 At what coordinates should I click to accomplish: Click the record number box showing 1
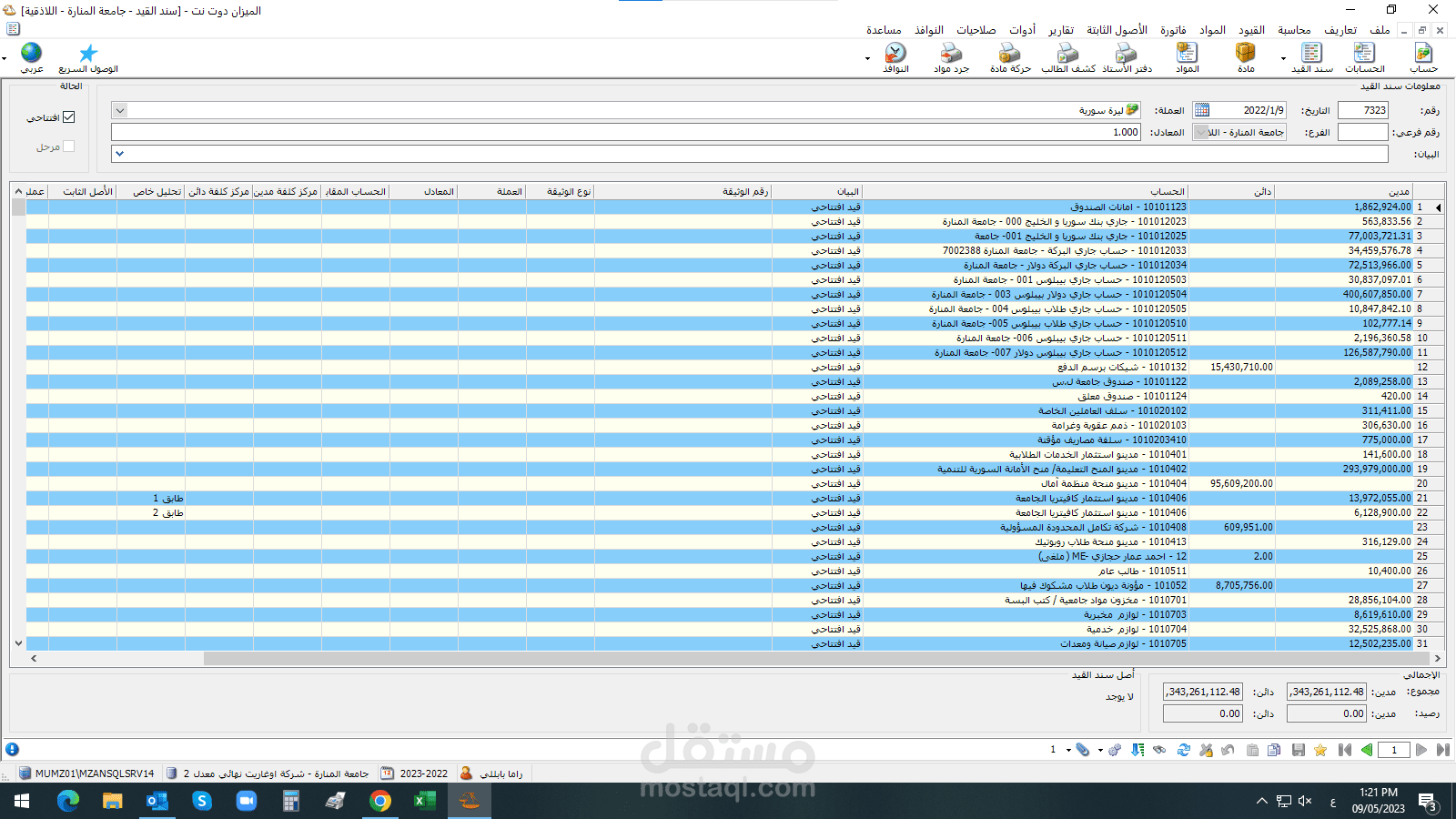click(1393, 750)
